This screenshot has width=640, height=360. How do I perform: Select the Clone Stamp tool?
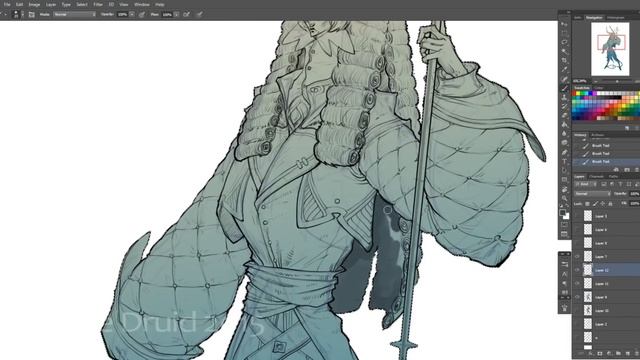(564, 97)
